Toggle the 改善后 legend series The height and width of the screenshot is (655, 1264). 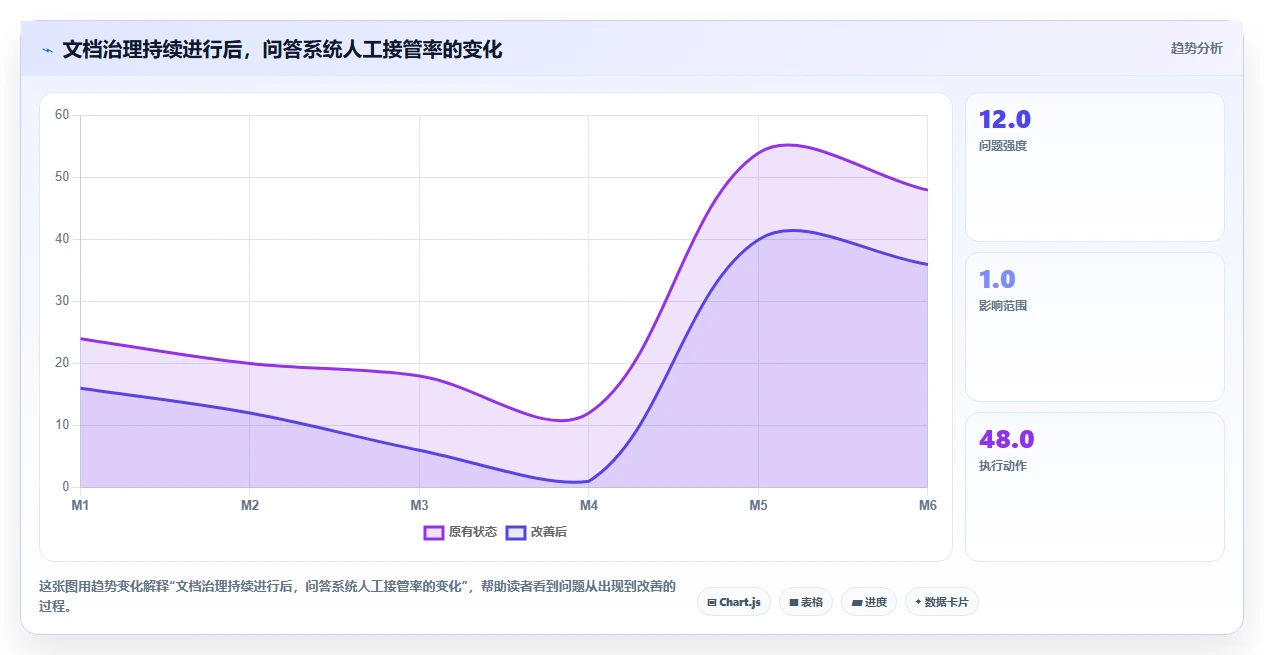537,532
